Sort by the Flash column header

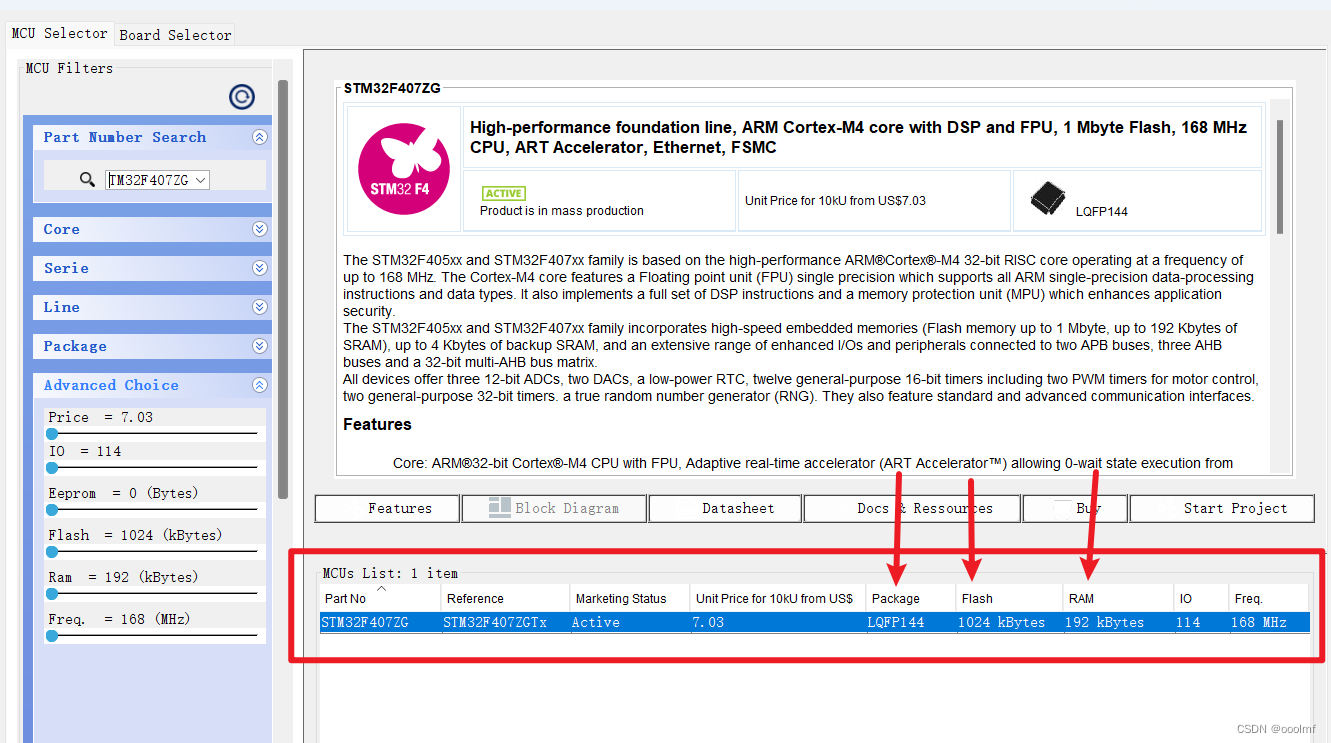tap(1009, 598)
